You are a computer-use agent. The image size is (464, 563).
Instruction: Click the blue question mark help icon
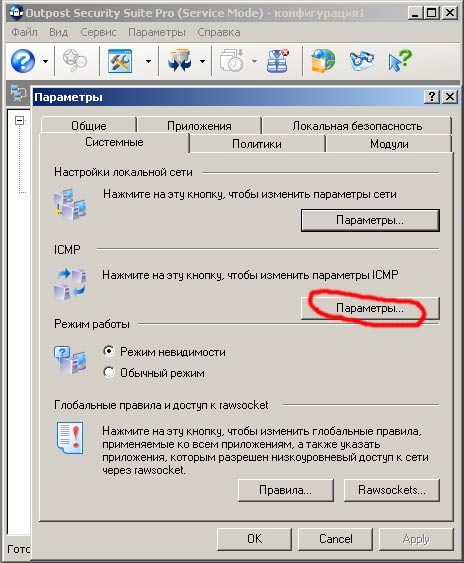(23, 61)
